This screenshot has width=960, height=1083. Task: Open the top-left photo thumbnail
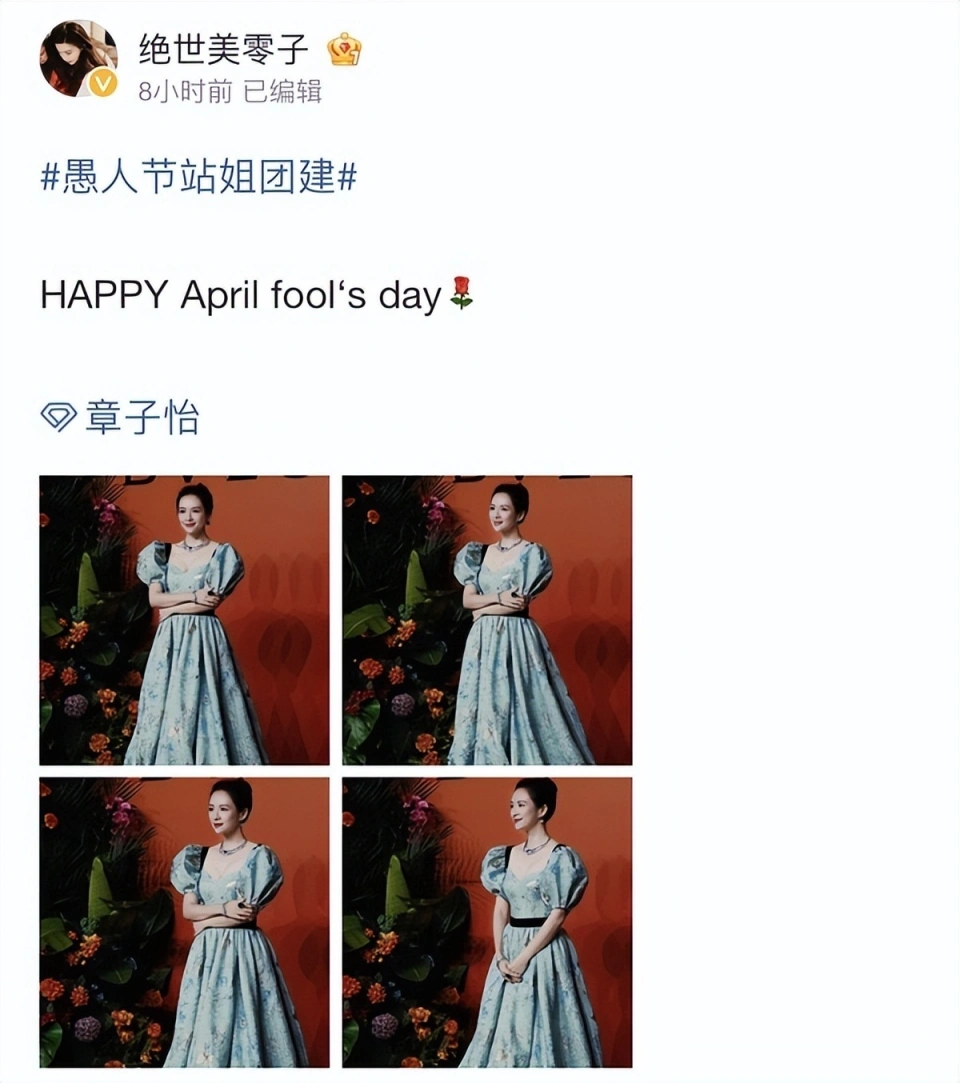[184, 620]
